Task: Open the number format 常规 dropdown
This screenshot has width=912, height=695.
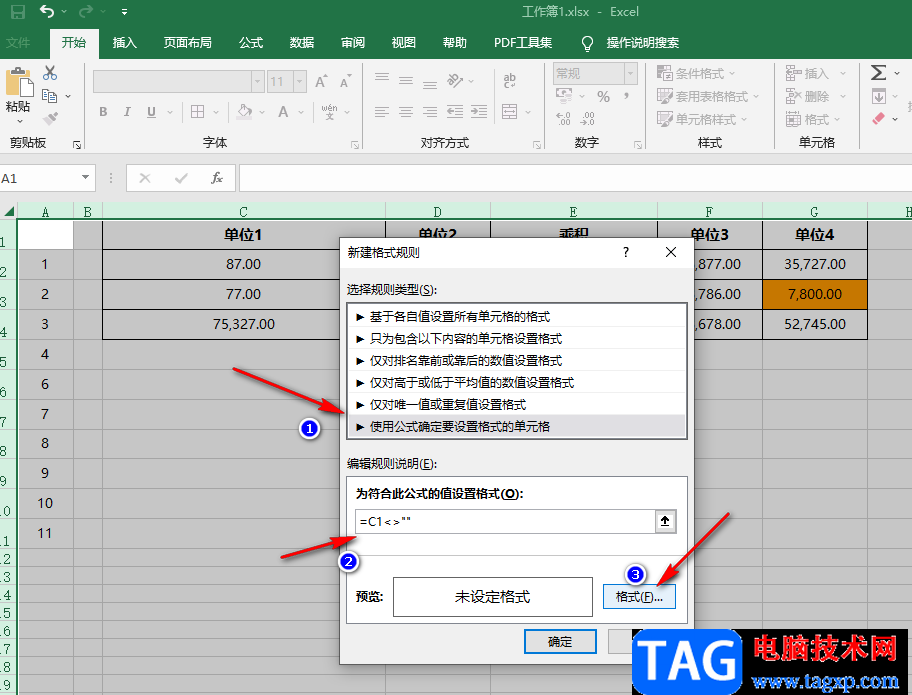Action: 630,74
